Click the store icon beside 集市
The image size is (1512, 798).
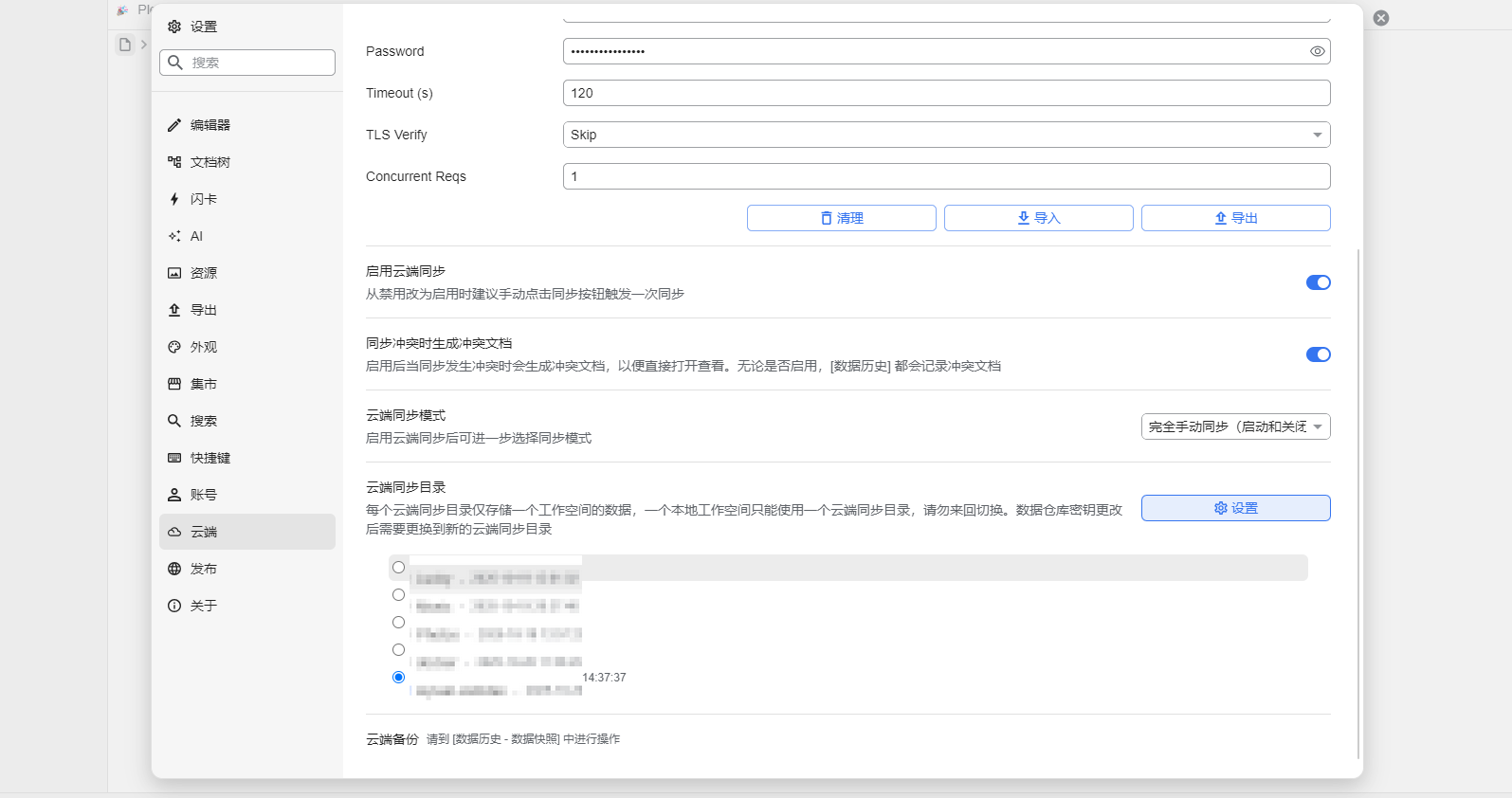[x=174, y=384]
